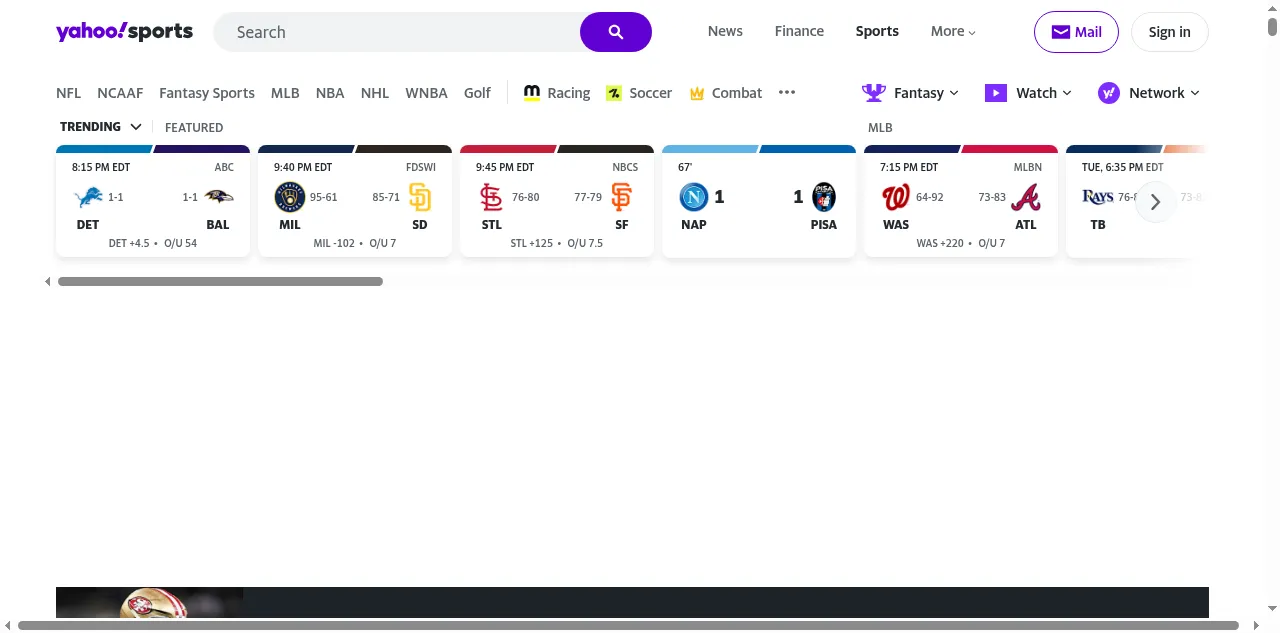Click the page bottom horizontal scrollbar
The width and height of the screenshot is (1280, 633).
tap(628, 626)
